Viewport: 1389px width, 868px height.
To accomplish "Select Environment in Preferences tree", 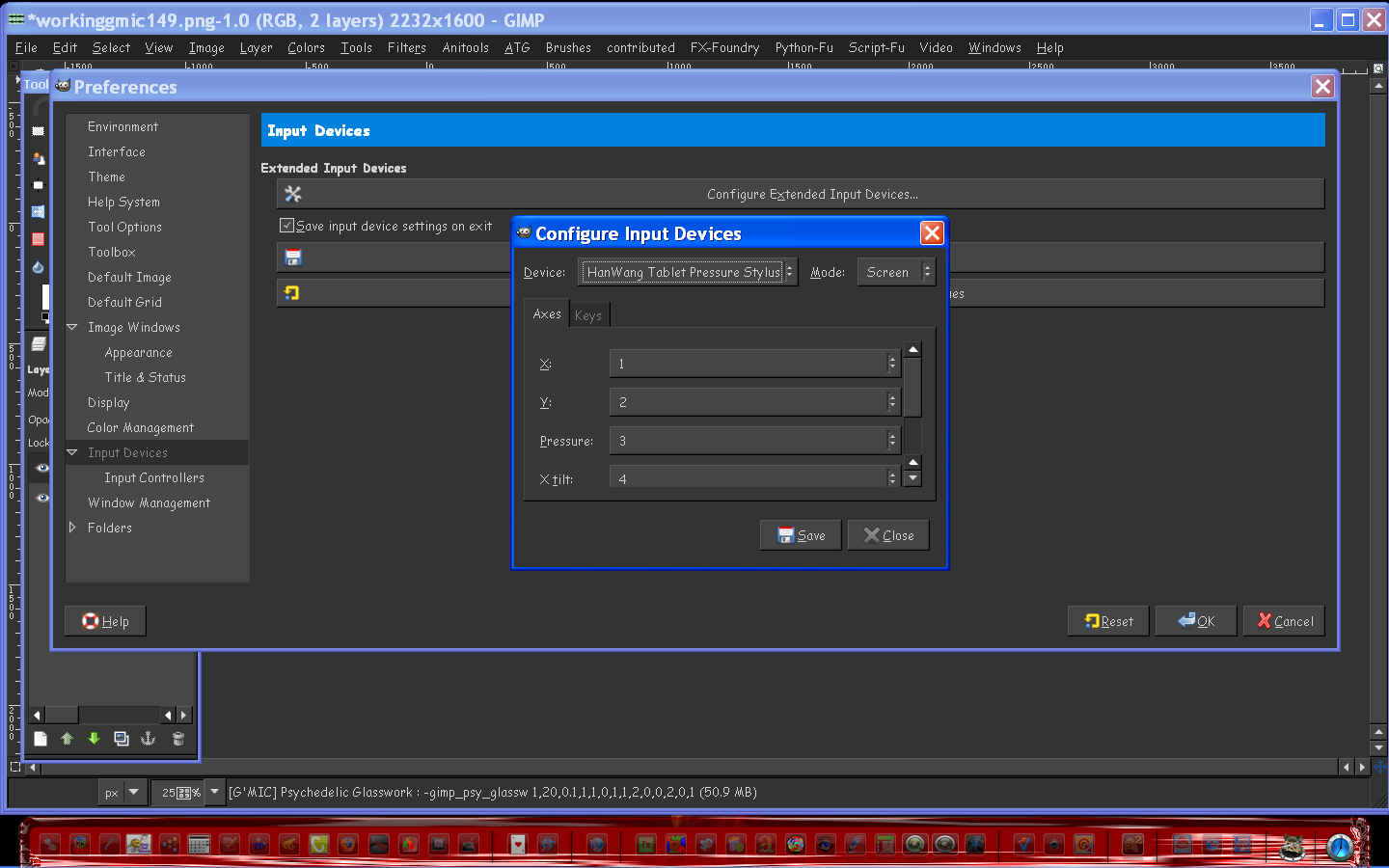I will [x=123, y=126].
